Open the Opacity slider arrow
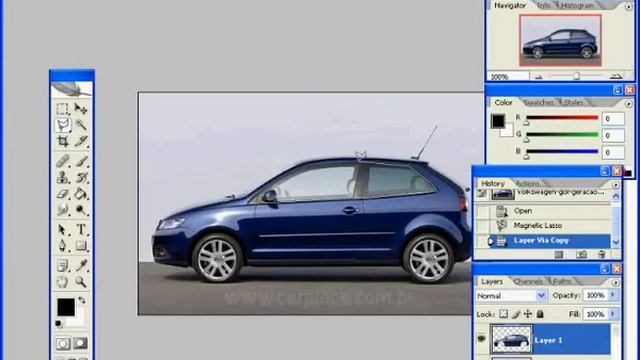This screenshot has height=360, width=640. [613, 295]
